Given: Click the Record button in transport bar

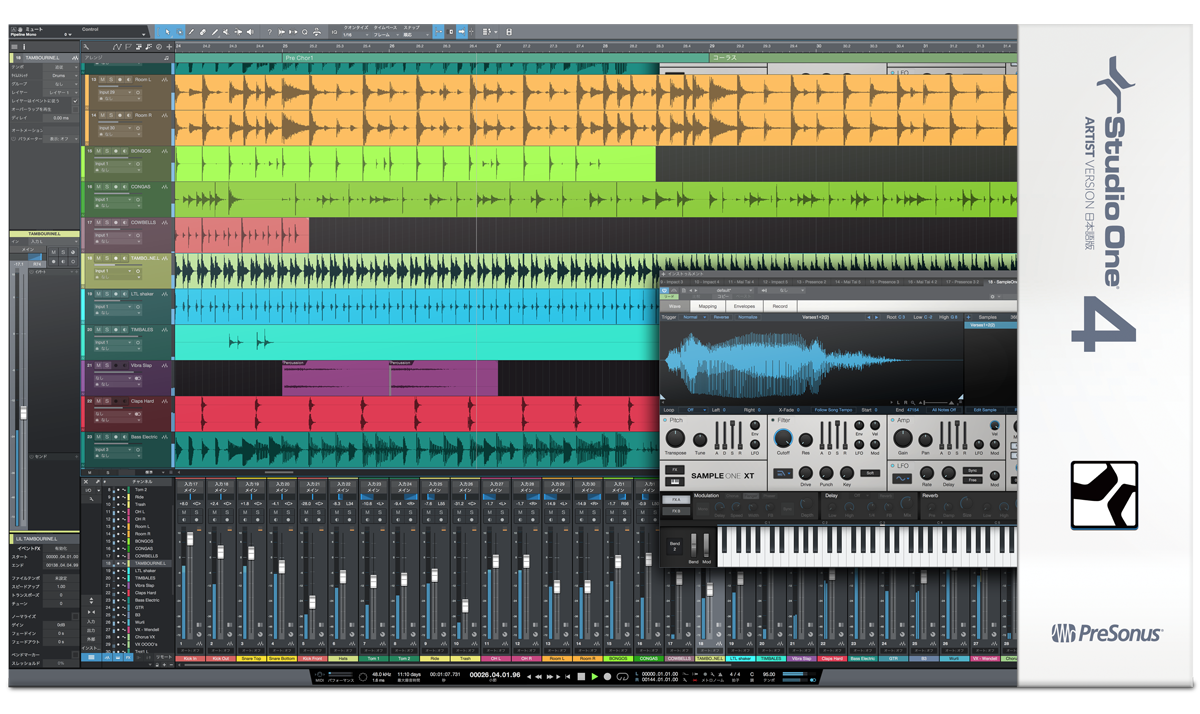Looking at the screenshot, I should pyautogui.click(x=607, y=677).
